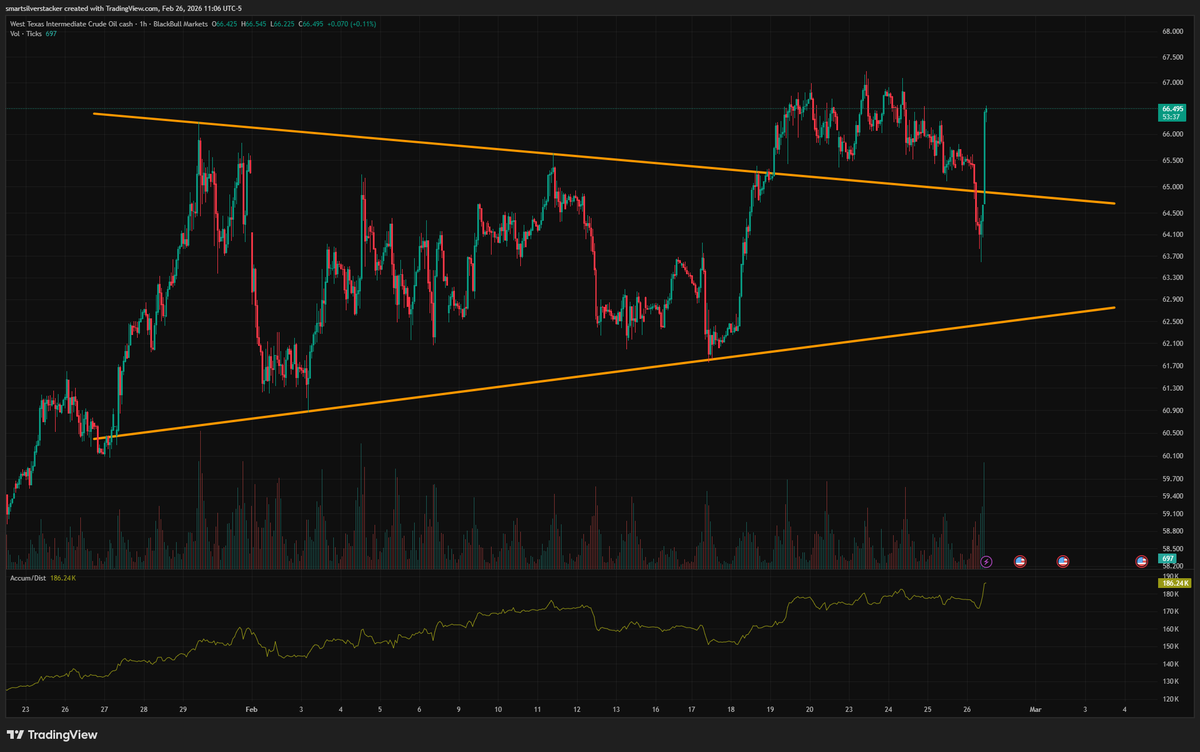Open the US flag event icon nearest the 4 date label

(1141, 561)
